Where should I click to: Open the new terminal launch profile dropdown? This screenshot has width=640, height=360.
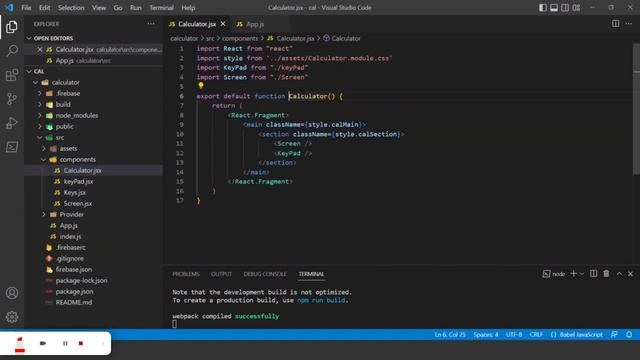(x=582, y=274)
